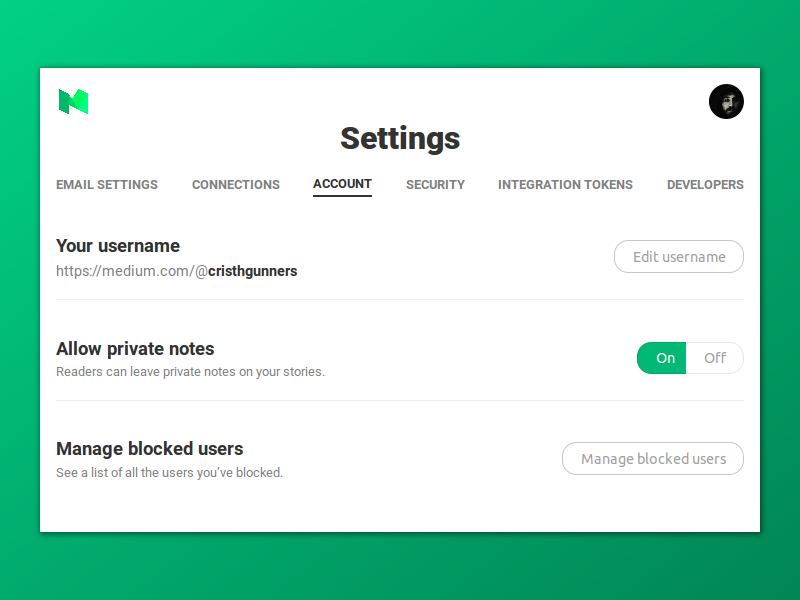Turn private notes Off
Image resolution: width=800 pixels, height=600 pixels.
[x=715, y=358]
